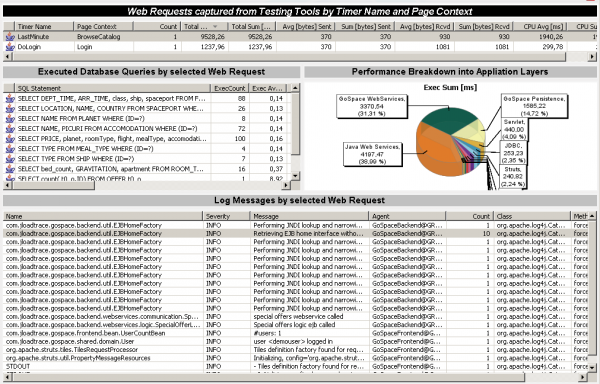Click the icon beside the DoLogin row
600x384 pixels.
[x=9, y=47]
